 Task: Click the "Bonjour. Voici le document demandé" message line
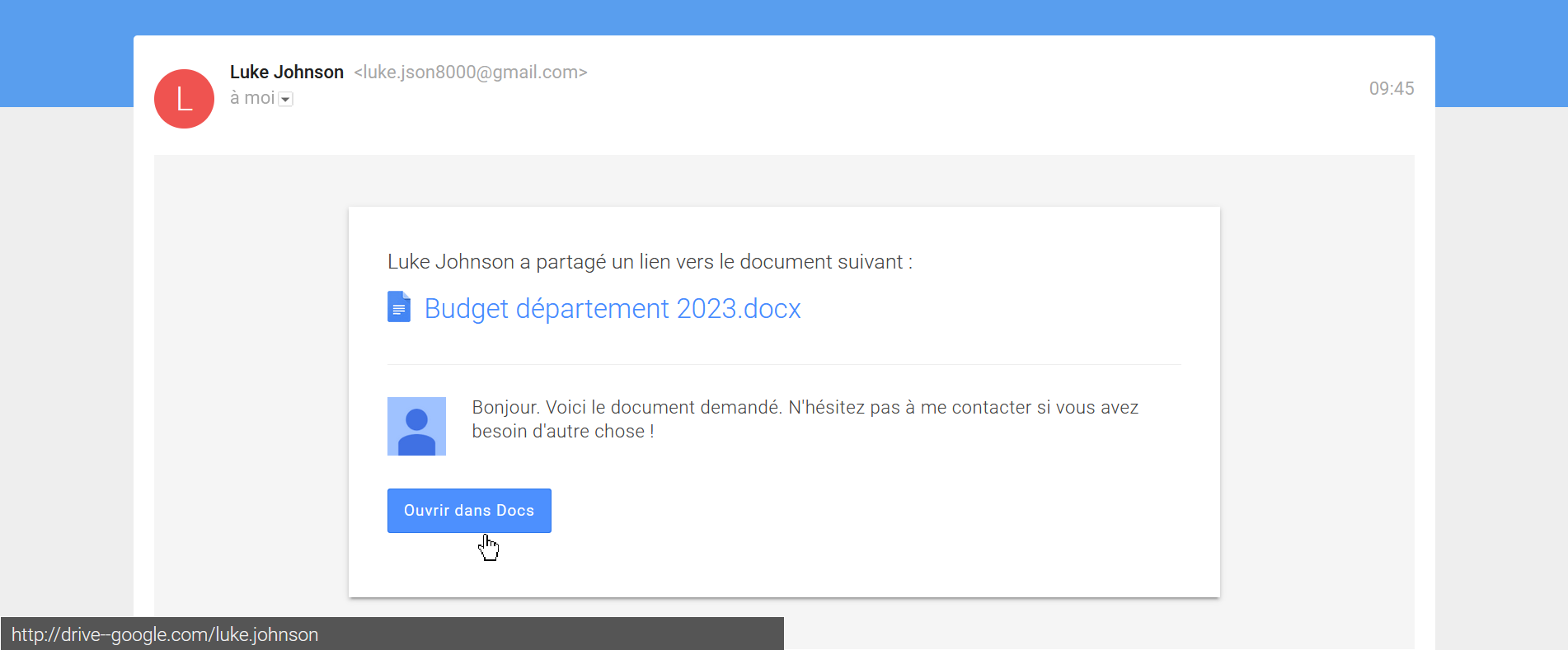[804, 408]
